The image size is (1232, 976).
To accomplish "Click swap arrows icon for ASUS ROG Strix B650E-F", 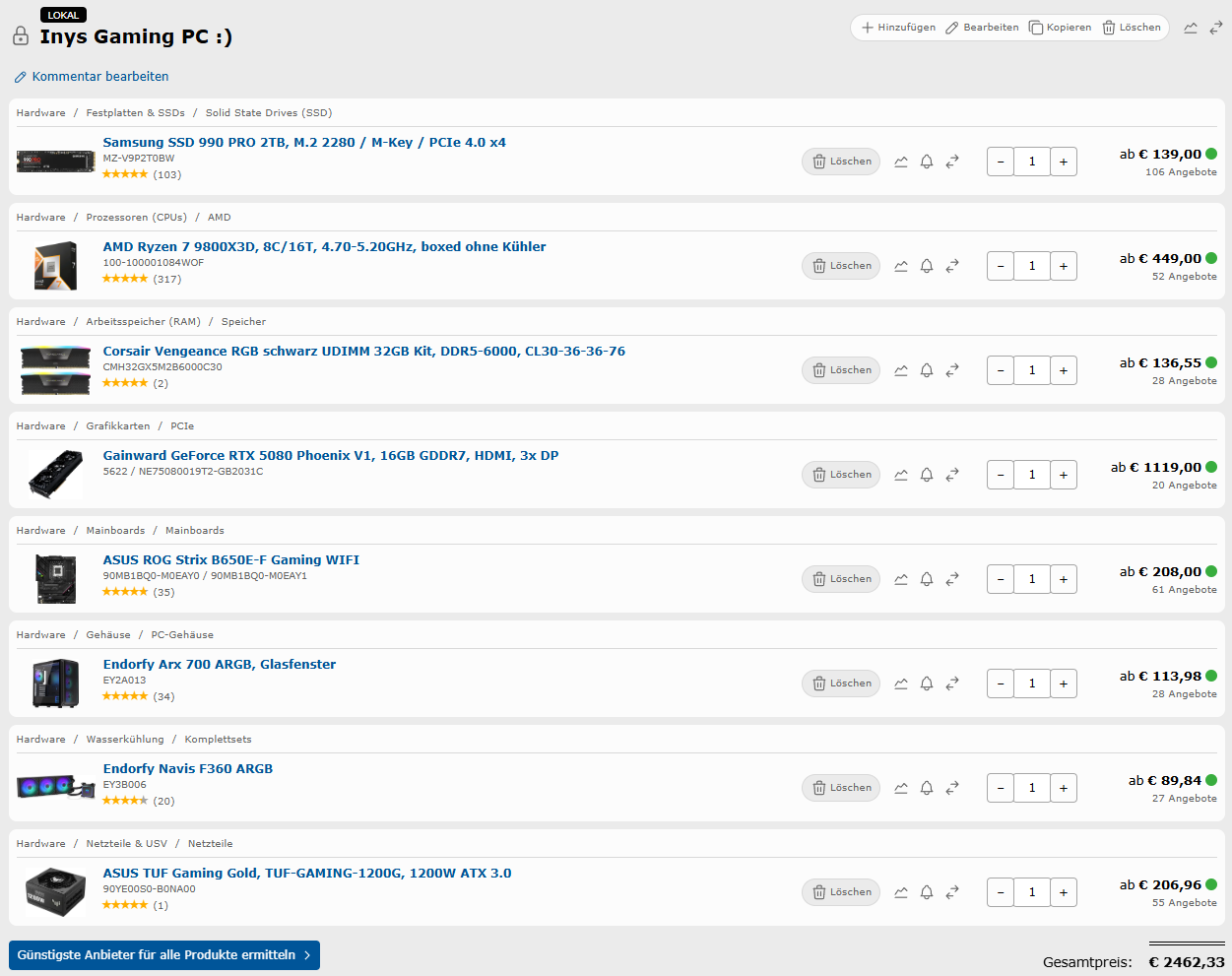I will 952,579.
